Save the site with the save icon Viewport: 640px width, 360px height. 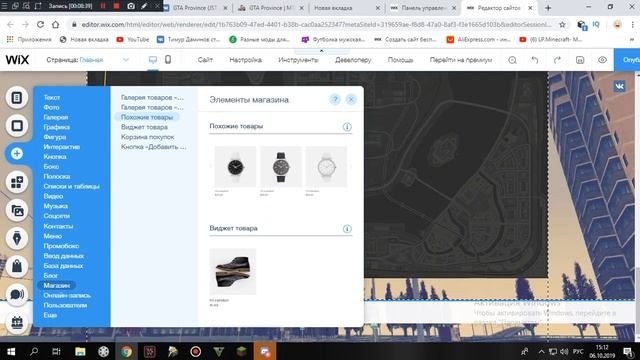tap(580, 60)
